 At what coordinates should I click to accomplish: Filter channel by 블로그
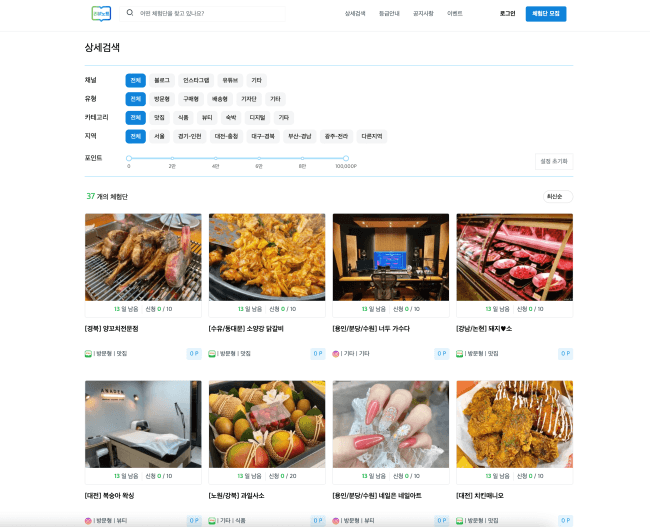click(162, 80)
